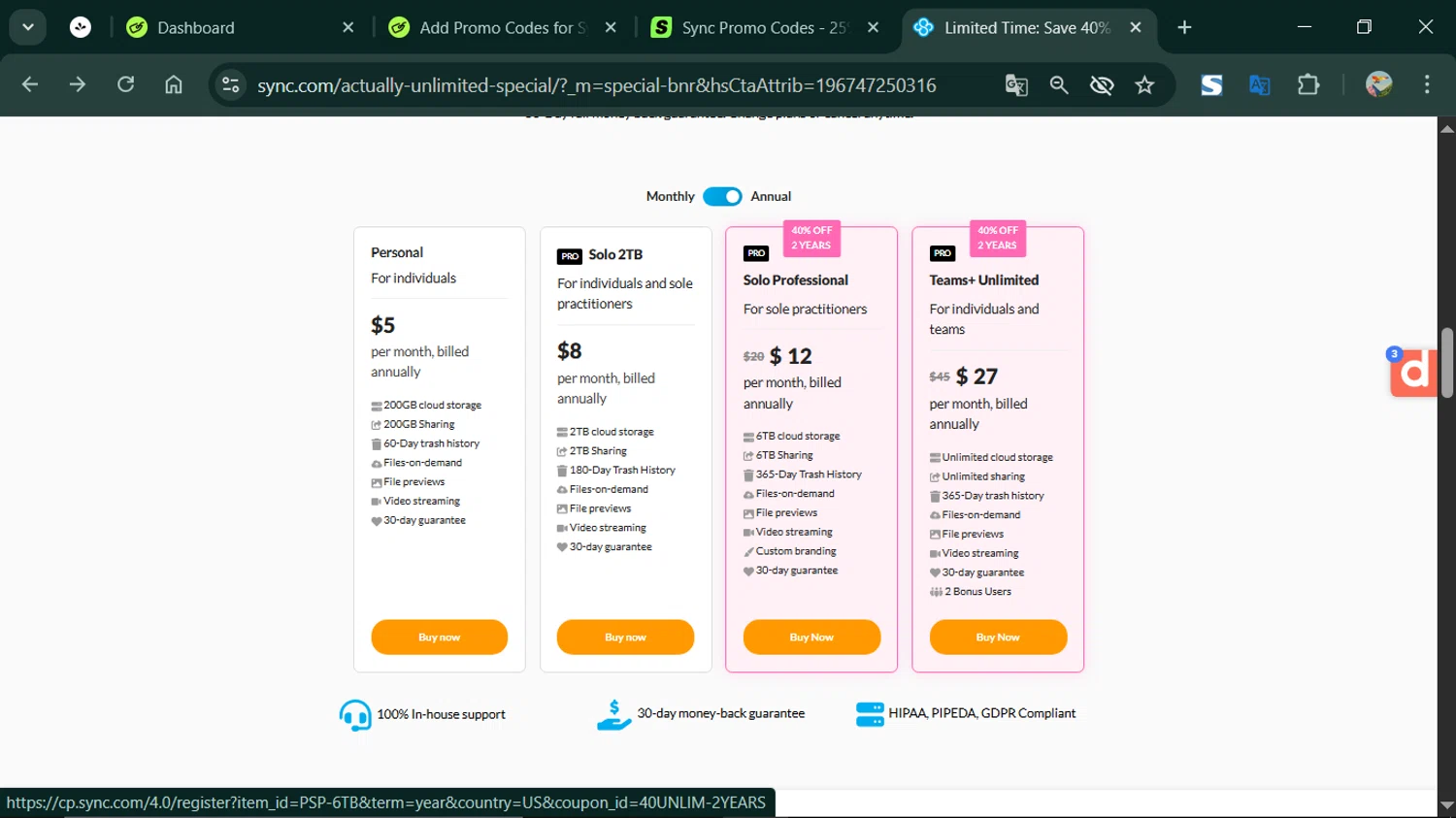Close the Sync Promo Codes tab
Viewport: 1456px width, 818px height.
[x=873, y=27]
